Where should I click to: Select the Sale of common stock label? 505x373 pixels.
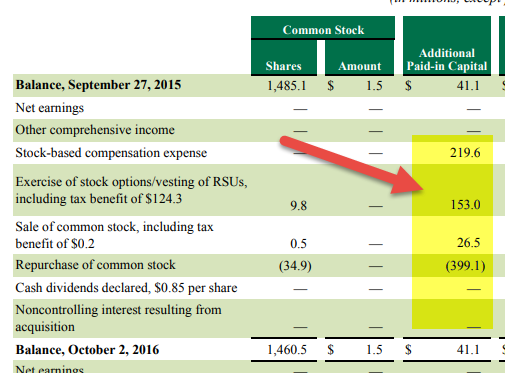pos(114,235)
